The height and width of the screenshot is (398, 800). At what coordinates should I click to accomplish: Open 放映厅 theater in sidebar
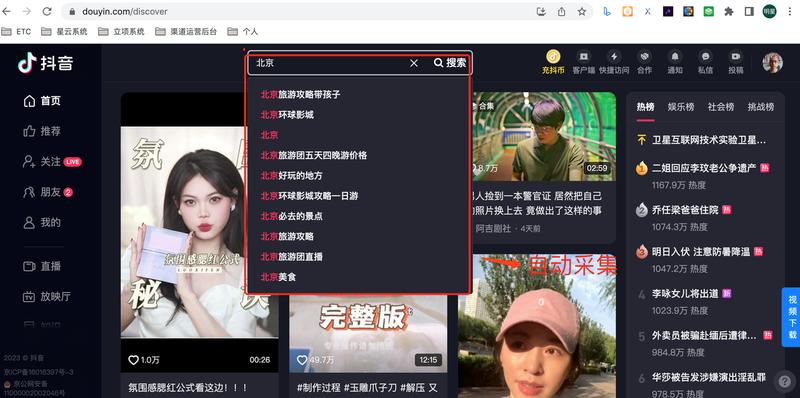click(x=47, y=296)
